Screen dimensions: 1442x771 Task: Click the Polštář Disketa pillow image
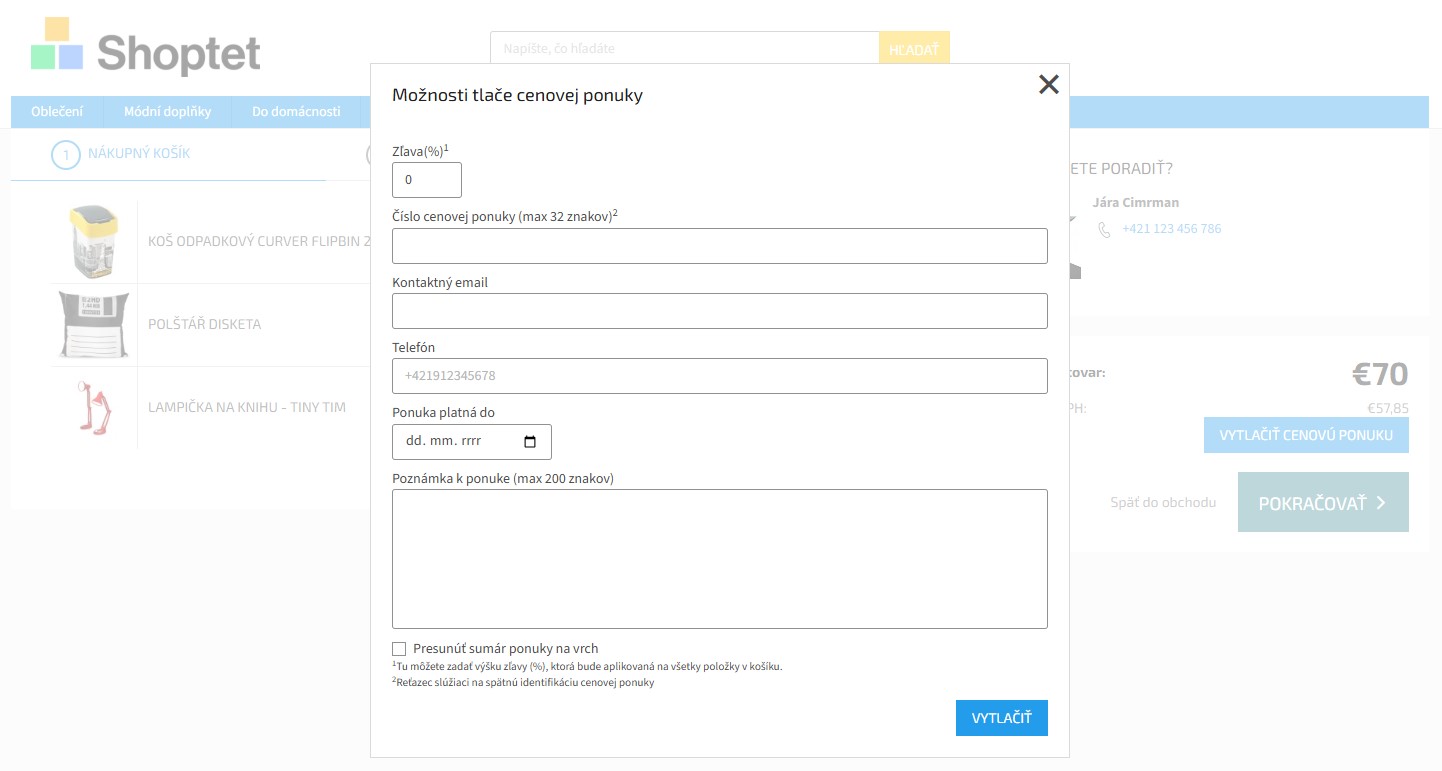(94, 324)
